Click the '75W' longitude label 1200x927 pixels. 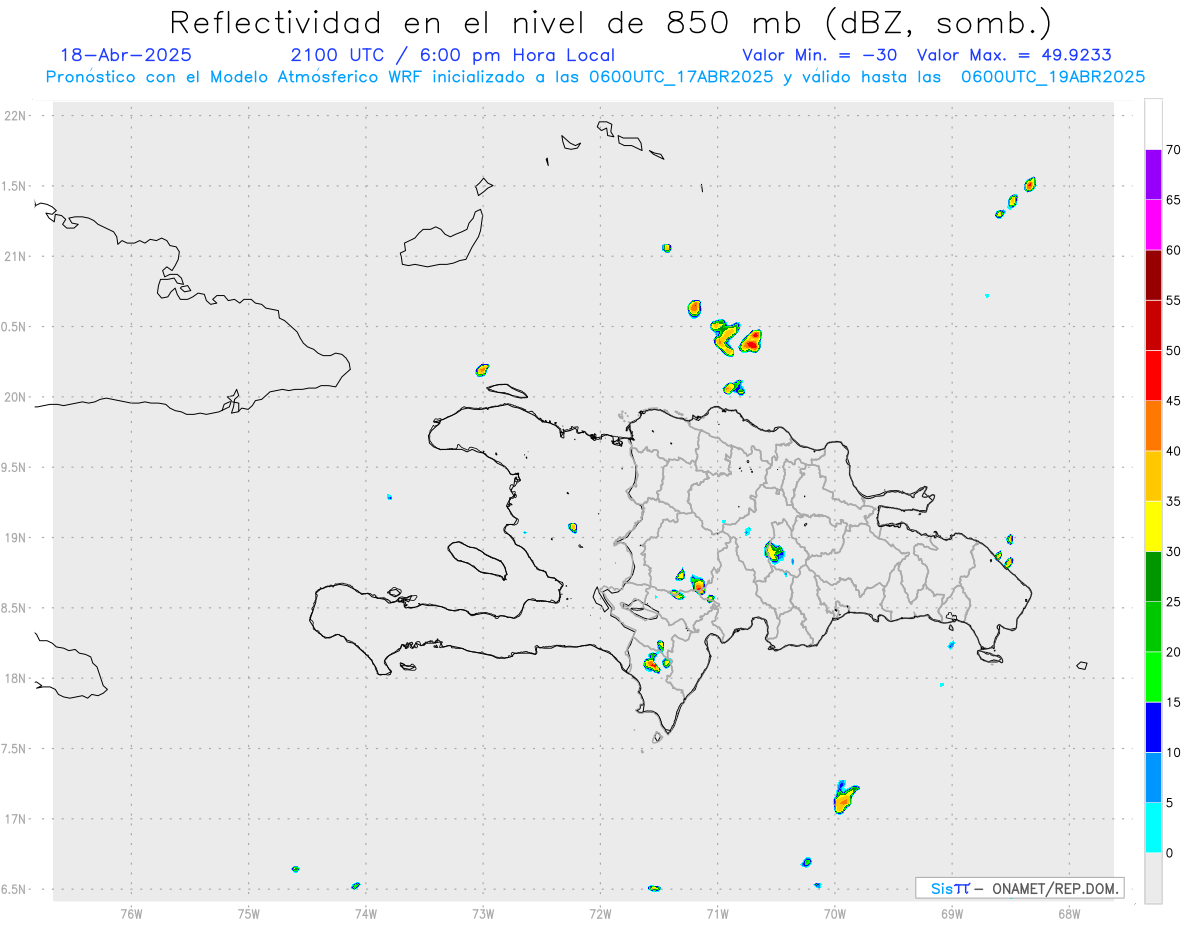click(x=249, y=913)
